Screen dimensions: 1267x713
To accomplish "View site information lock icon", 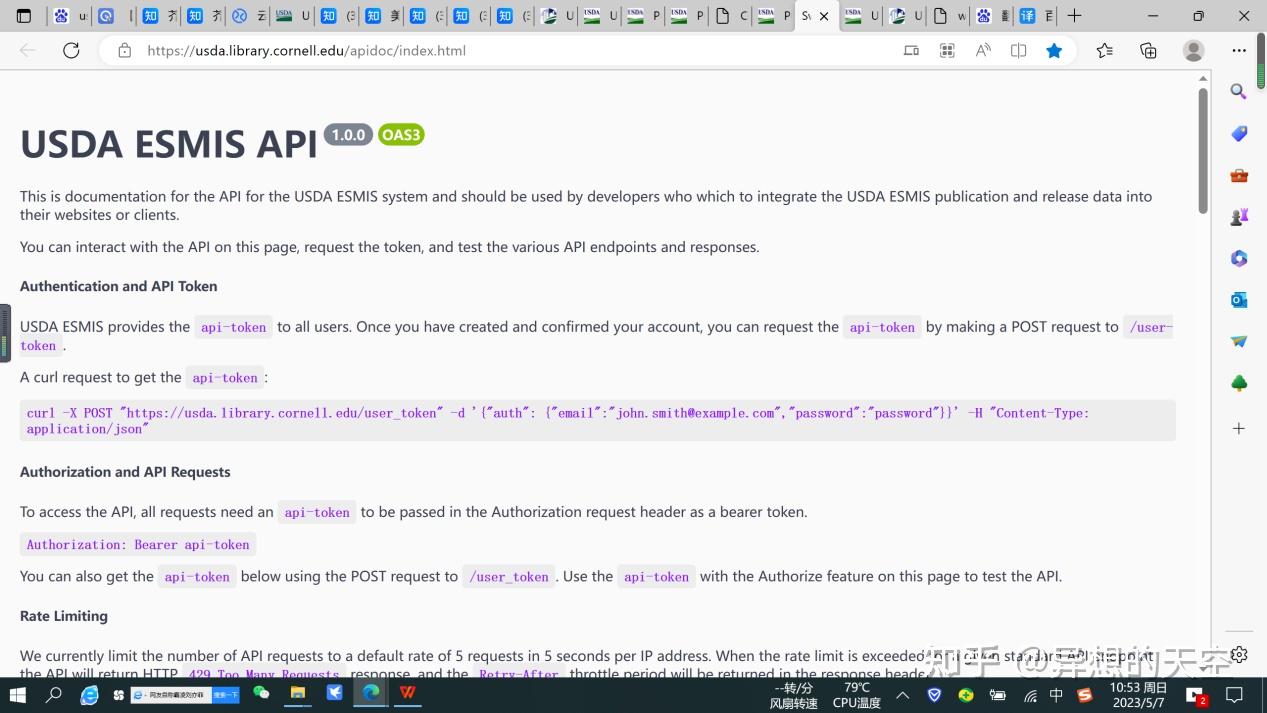I will (124, 50).
